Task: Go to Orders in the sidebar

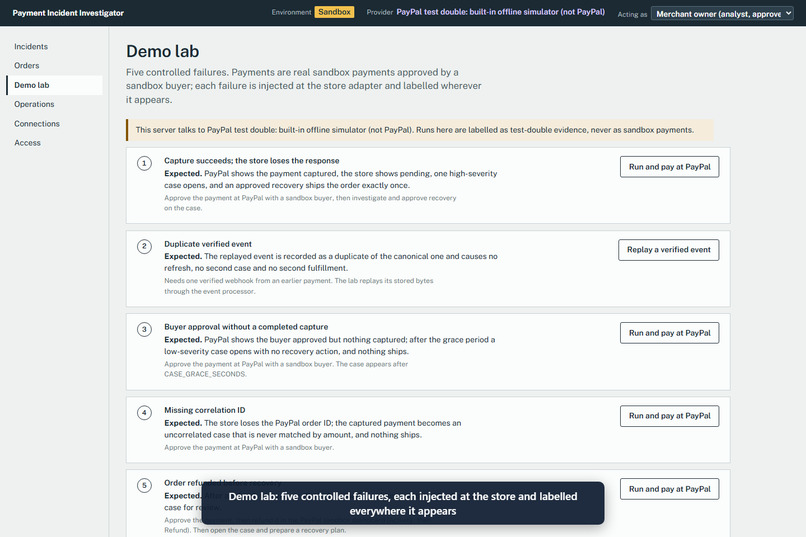Action: point(27,65)
